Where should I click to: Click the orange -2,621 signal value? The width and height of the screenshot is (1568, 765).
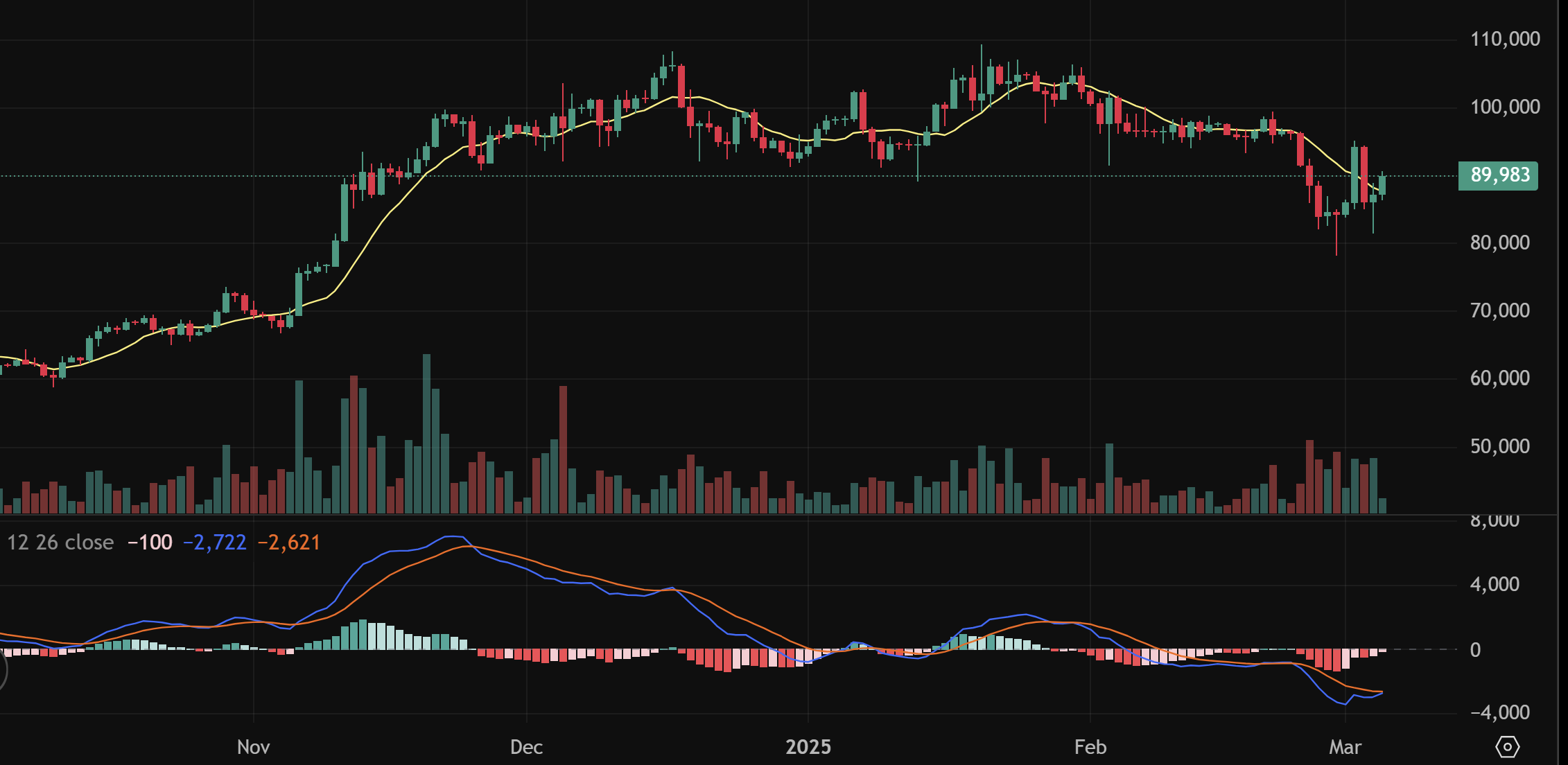(289, 543)
